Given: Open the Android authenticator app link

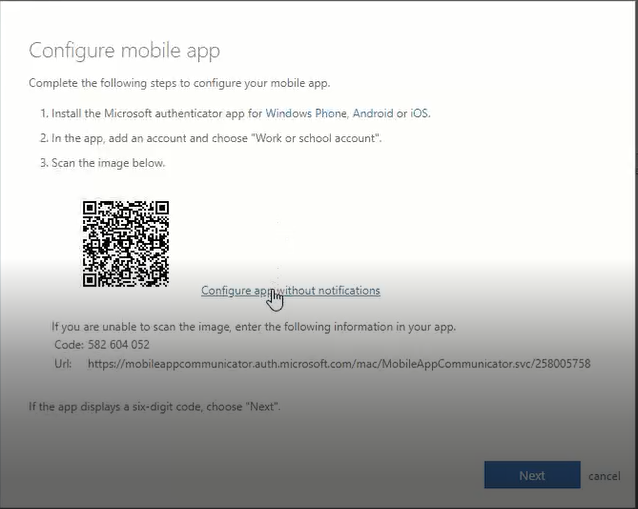Looking at the screenshot, I should 373,113.
